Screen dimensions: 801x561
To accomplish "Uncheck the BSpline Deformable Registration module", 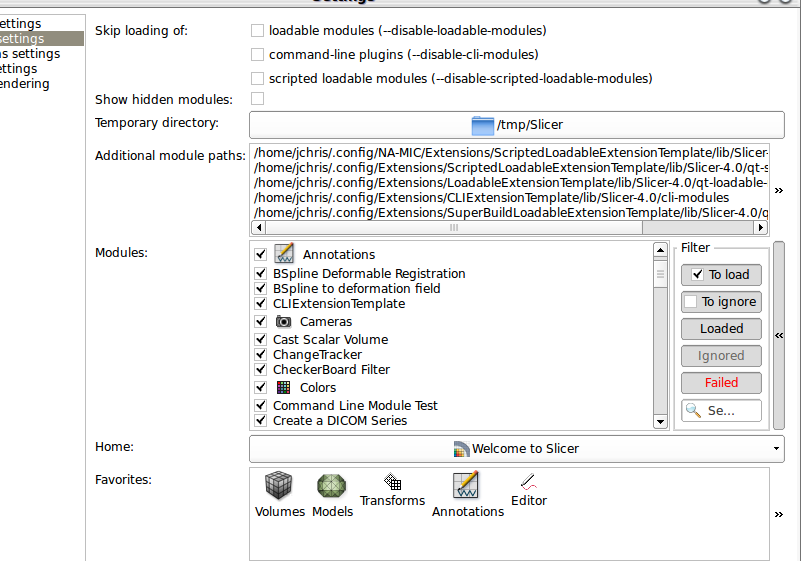I will tap(261, 273).
